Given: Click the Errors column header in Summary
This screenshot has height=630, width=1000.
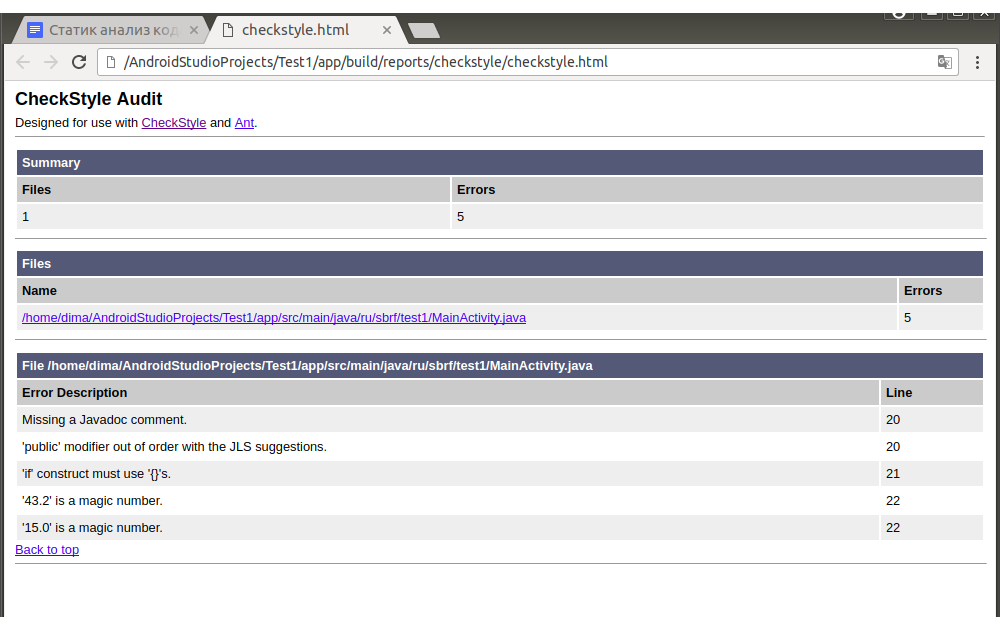Looking at the screenshot, I should (x=717, y=189).
